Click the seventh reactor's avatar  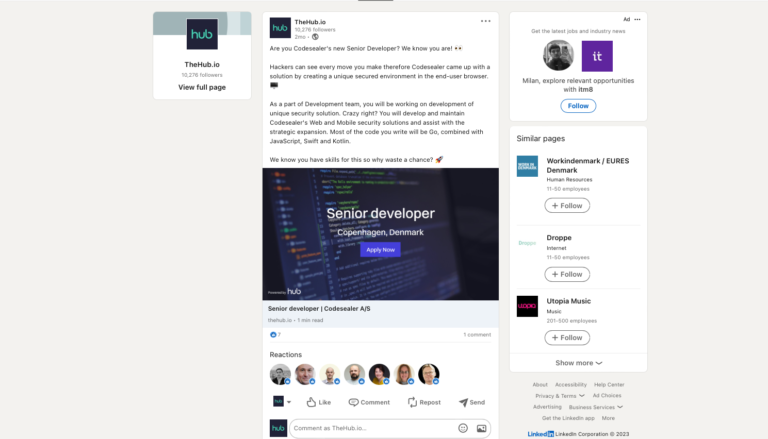click(x=429, y=374)
